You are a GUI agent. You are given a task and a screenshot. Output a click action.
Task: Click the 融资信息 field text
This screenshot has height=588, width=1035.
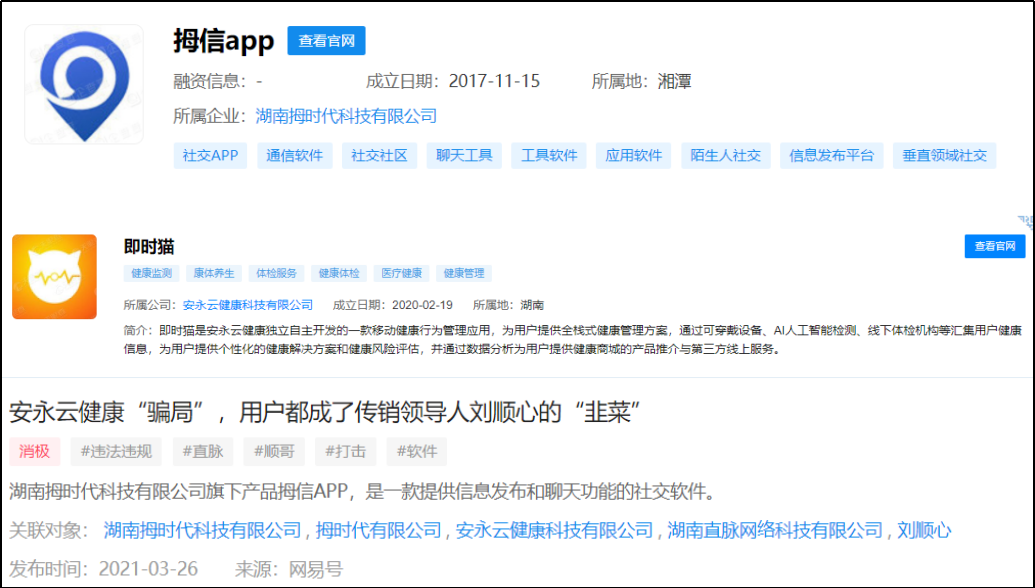[x=218, y=82]
